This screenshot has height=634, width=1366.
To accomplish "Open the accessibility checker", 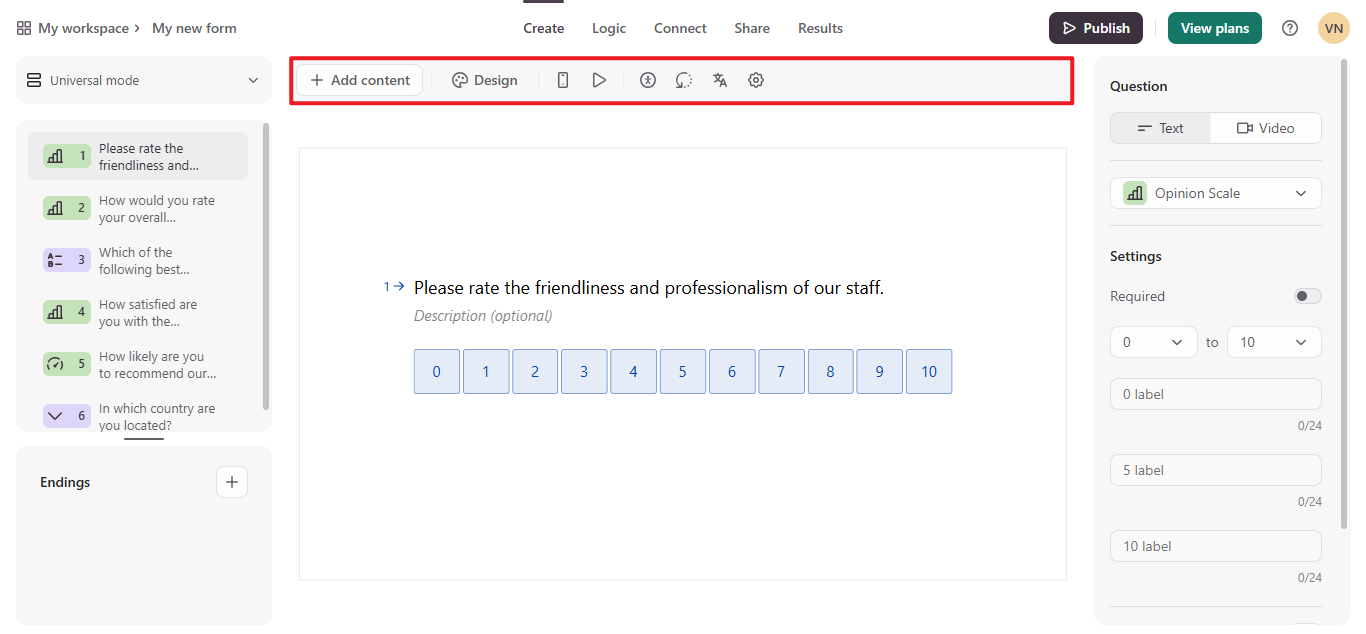I will tap(647, 79).
